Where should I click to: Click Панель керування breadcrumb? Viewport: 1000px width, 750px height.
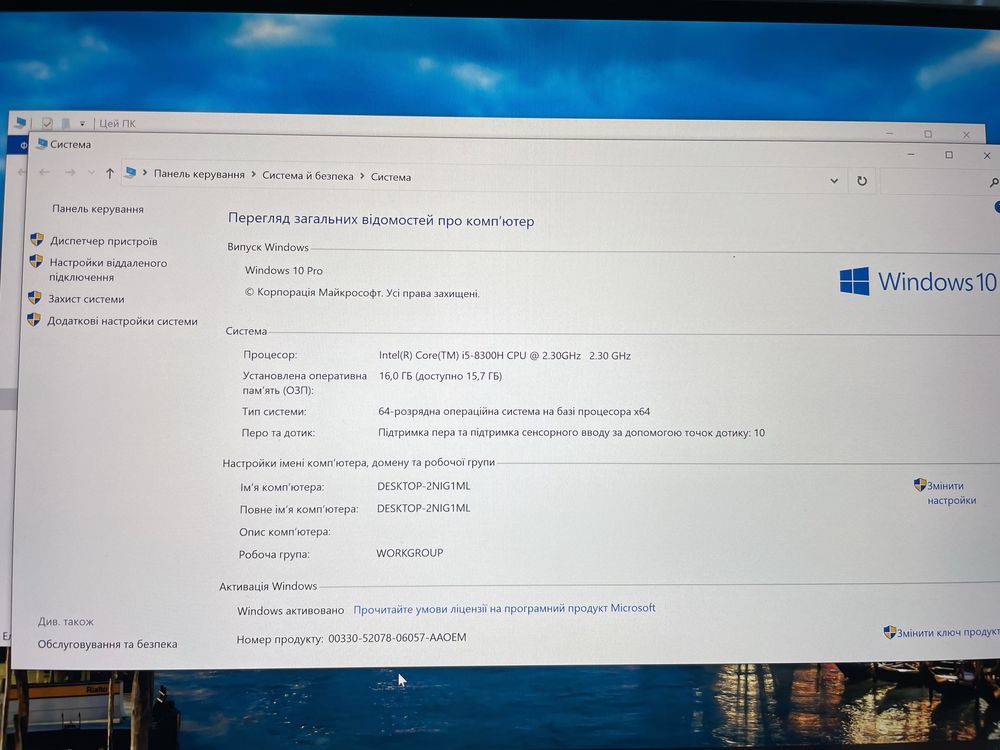tap(199, 175)
